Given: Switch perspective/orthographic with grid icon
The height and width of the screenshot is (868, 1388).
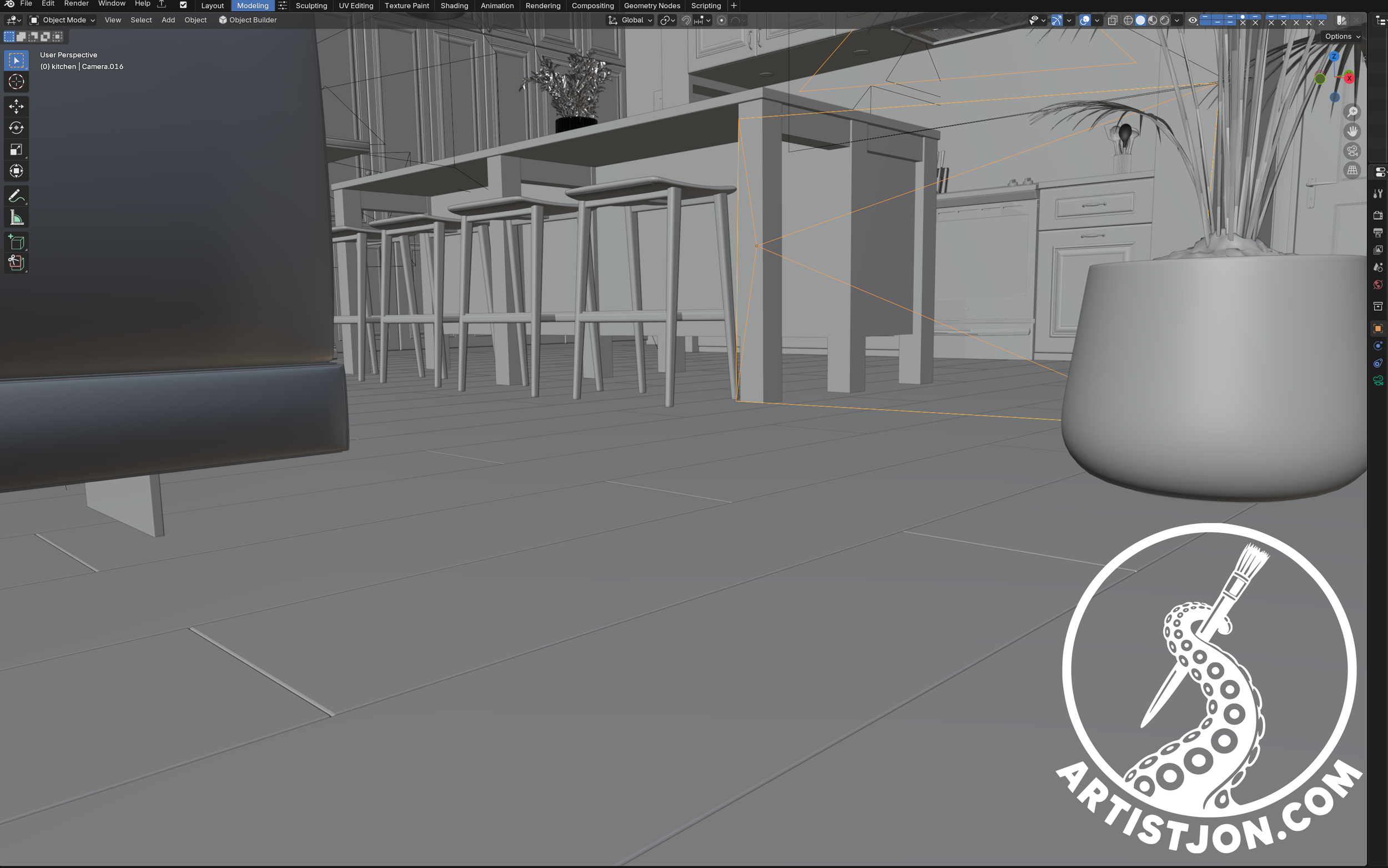Looking at the screenshot, I should tap(1352, 170).
